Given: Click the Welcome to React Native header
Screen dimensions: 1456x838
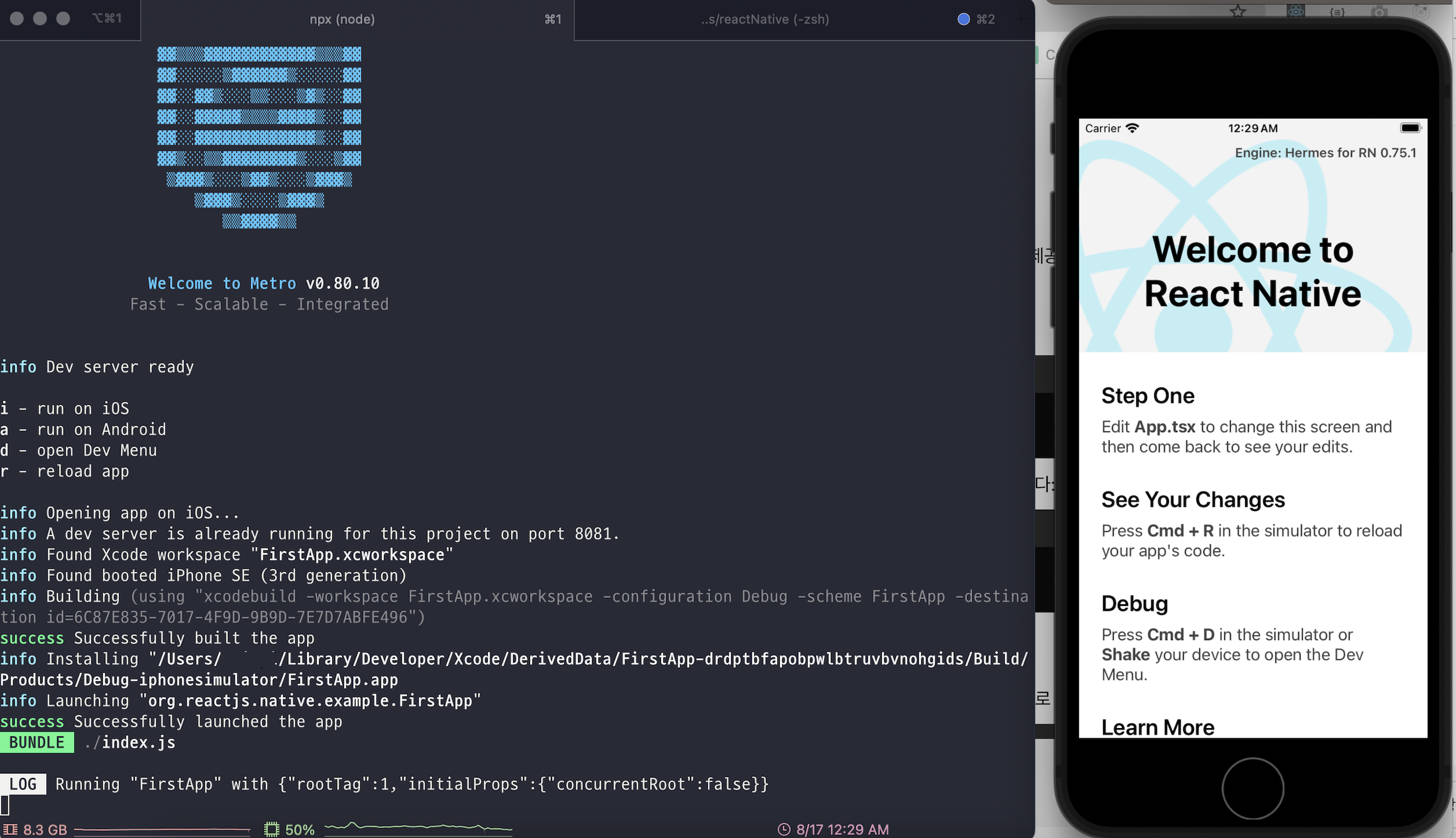Looking at the screenshot, I should (x=1252, y=272).
